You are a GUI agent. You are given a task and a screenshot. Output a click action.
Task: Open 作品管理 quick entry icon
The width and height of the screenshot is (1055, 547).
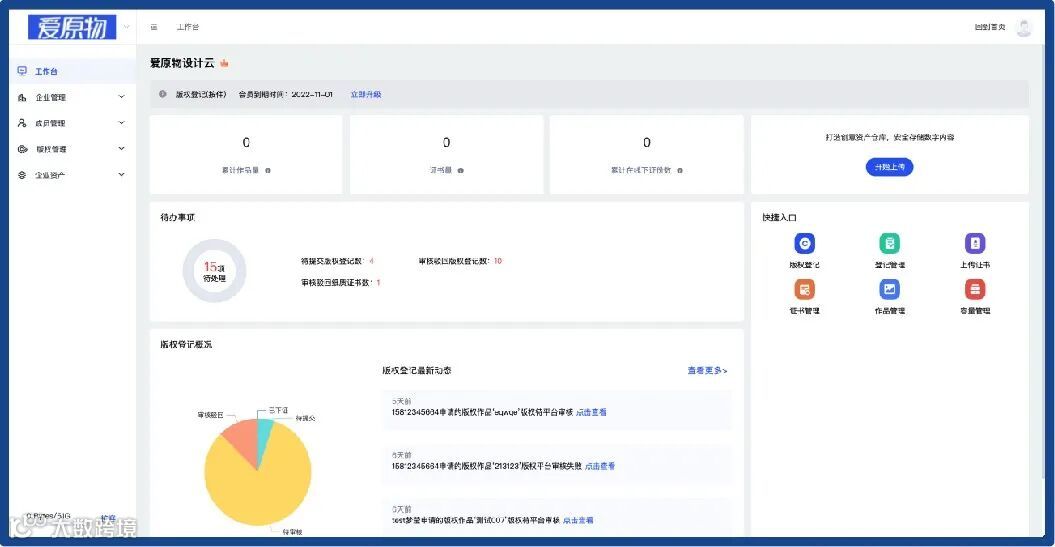889,289
